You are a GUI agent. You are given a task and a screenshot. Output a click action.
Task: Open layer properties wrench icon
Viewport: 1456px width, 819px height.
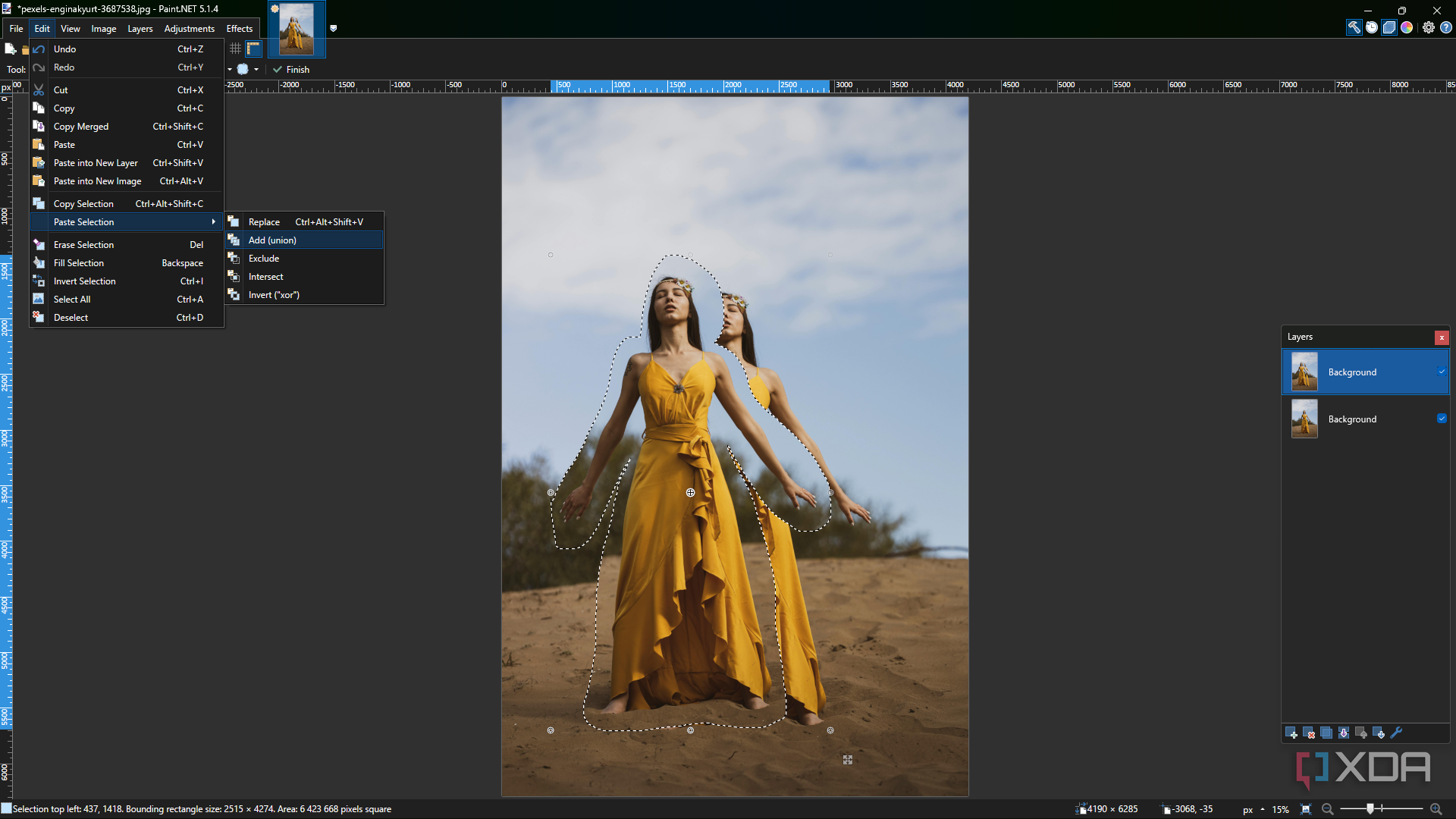[x=1396, y=733]
